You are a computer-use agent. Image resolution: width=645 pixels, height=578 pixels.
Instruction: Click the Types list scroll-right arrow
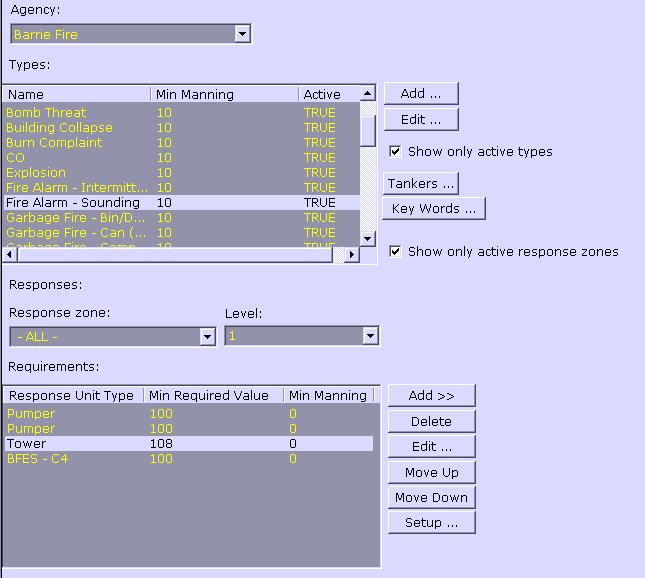tap(351, 256)
